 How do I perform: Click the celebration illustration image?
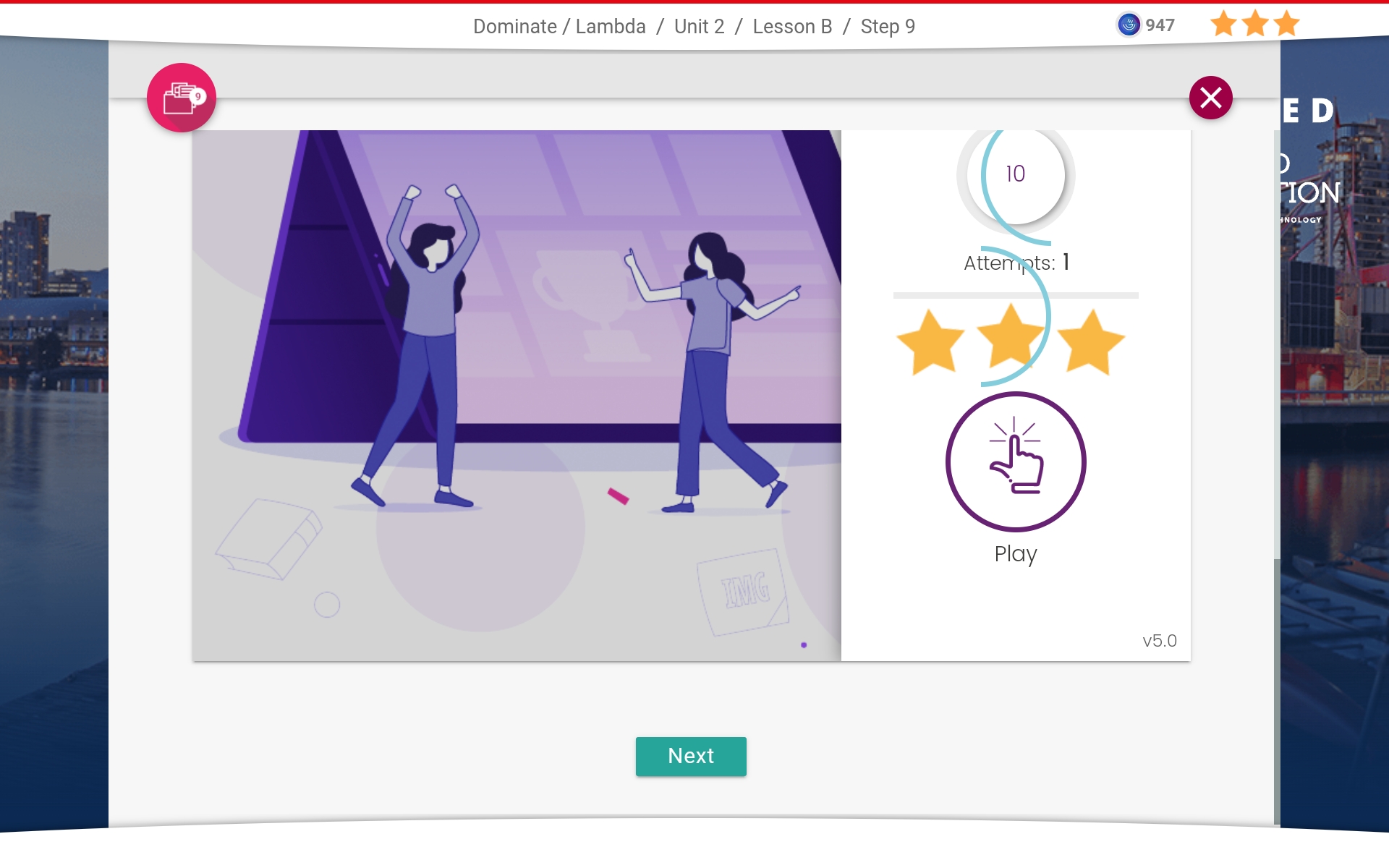pos(517,395)
